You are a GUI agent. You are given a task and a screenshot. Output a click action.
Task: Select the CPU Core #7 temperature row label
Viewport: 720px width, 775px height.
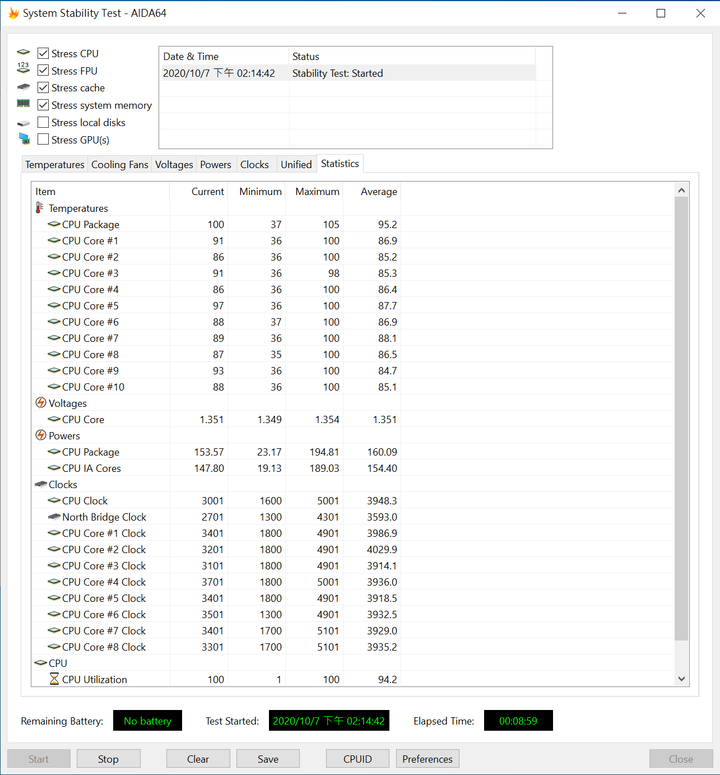(x=90, y=338)
